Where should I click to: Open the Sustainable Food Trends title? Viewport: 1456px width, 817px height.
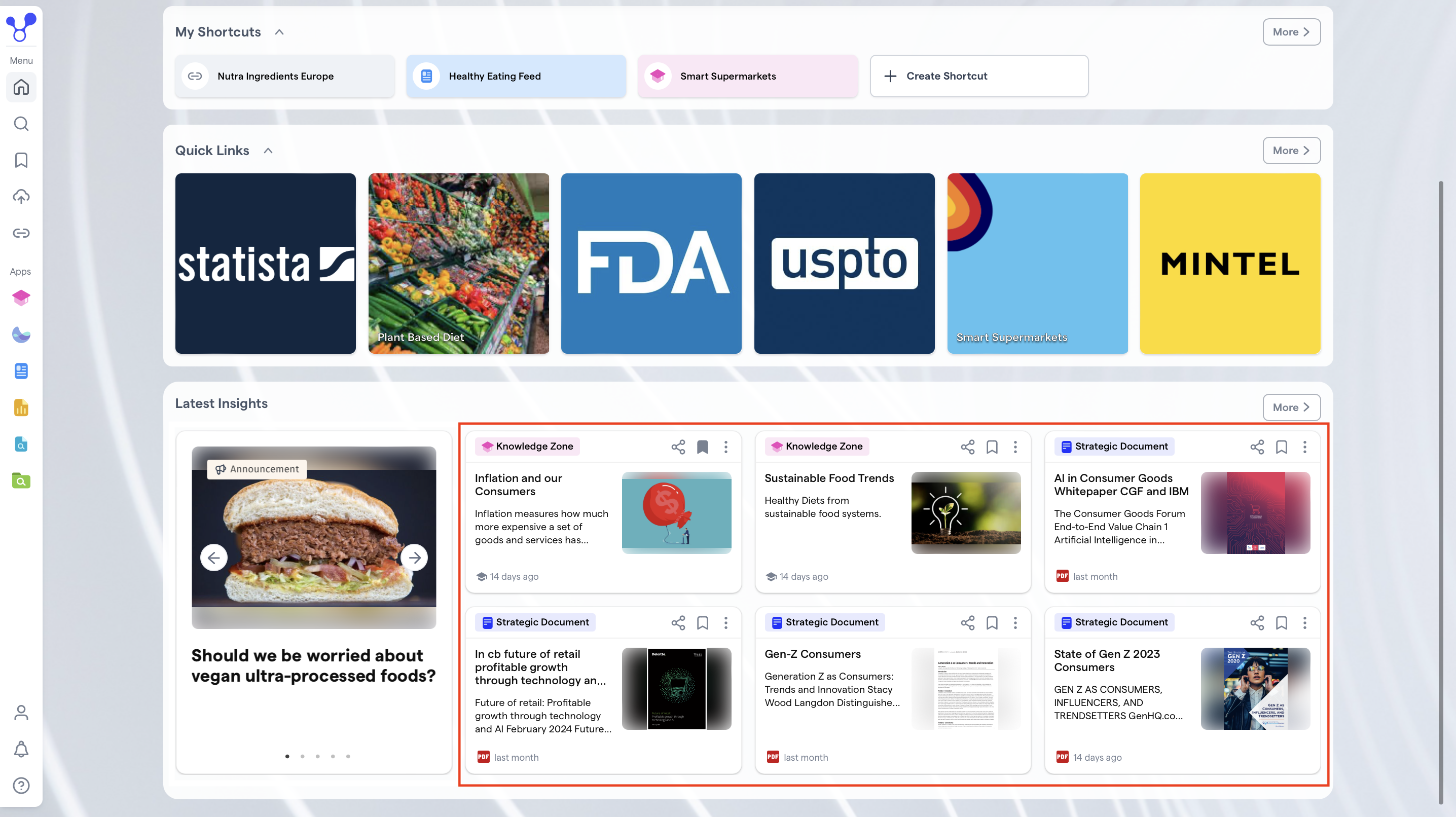click(x=829, y=478)
